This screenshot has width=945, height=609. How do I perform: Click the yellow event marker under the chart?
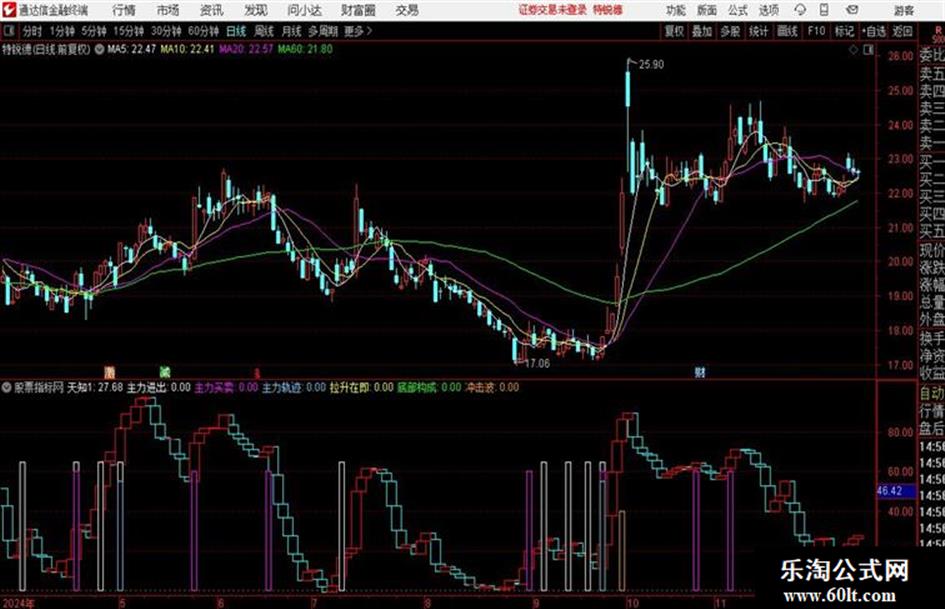point(109,372)
